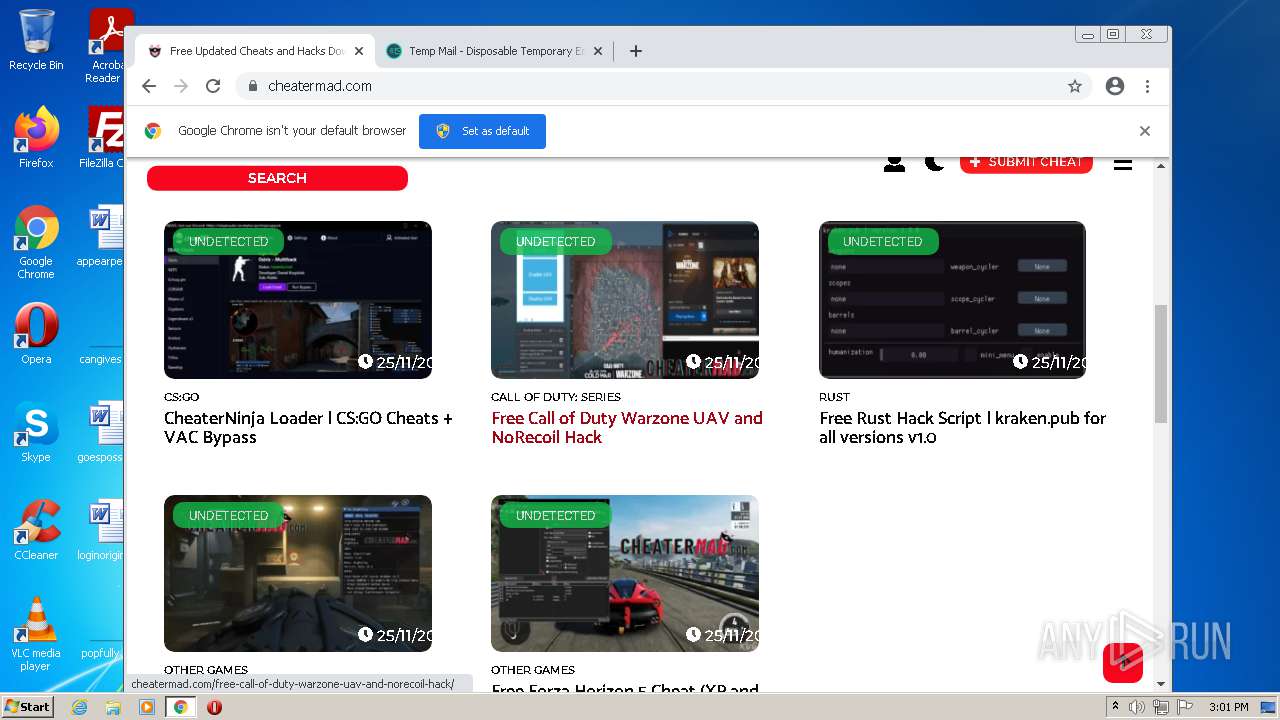Viewport: 1280px width, 720px height.
Task: Go back in Chrome history
Action: tap(149, 86)
